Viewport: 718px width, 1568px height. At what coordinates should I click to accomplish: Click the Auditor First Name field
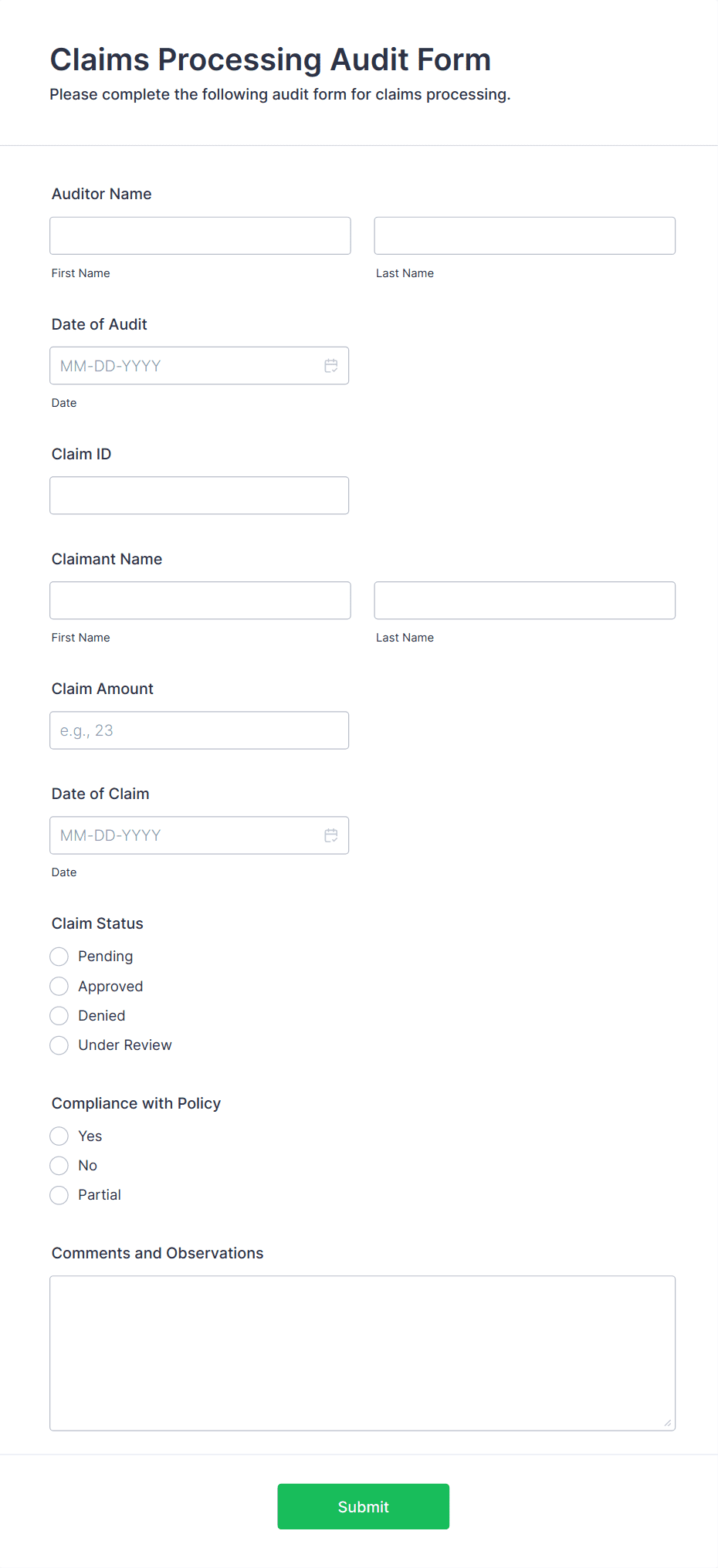click(x=199, y=235)
